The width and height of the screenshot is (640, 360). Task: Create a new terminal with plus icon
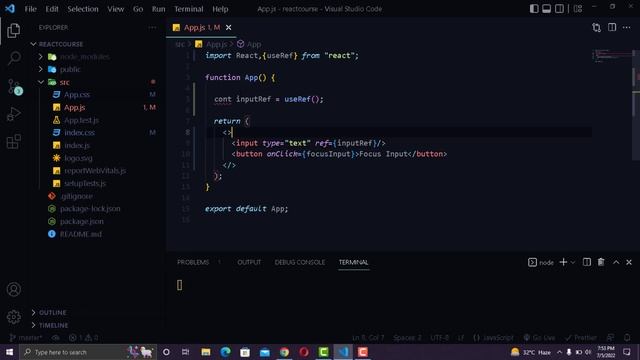click(563, 262)
